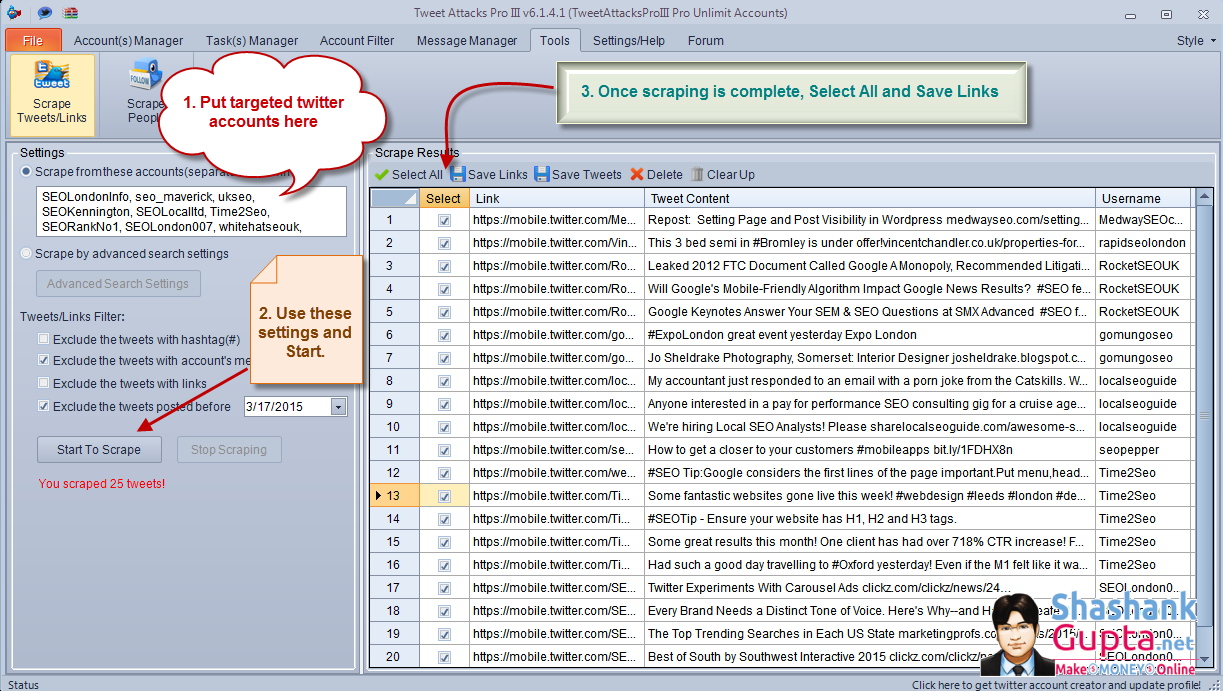Viewport: 1223px width, 691px height.
Task: Sort by Tweet Content column header
Action: (x=869, y=198)
